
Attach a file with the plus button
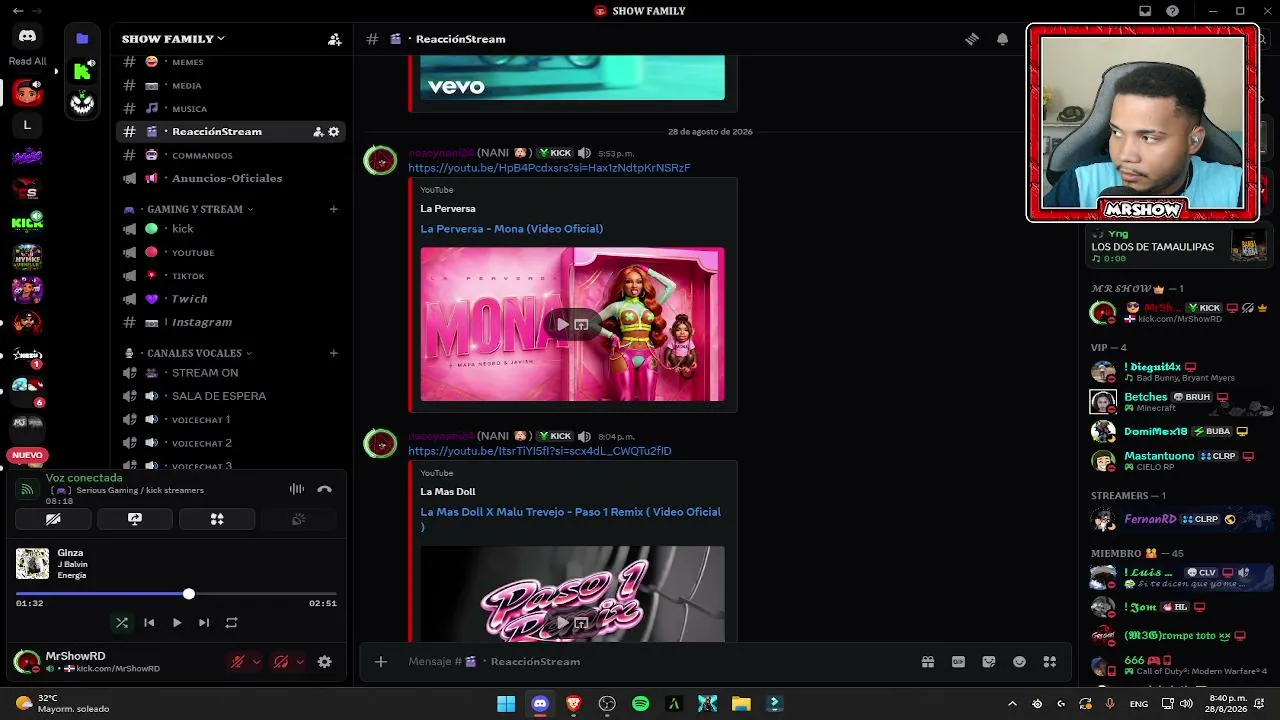coord(380,662)
